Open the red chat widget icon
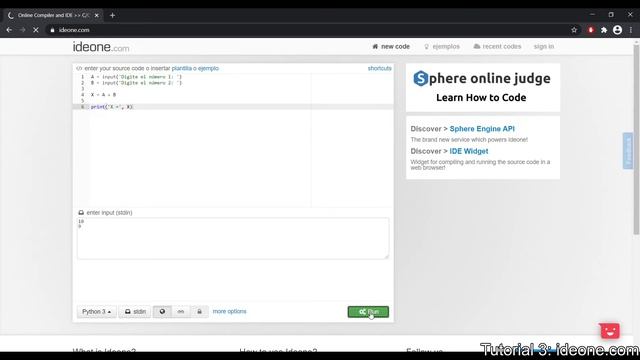The image size is (640, 360). (610, 331)
